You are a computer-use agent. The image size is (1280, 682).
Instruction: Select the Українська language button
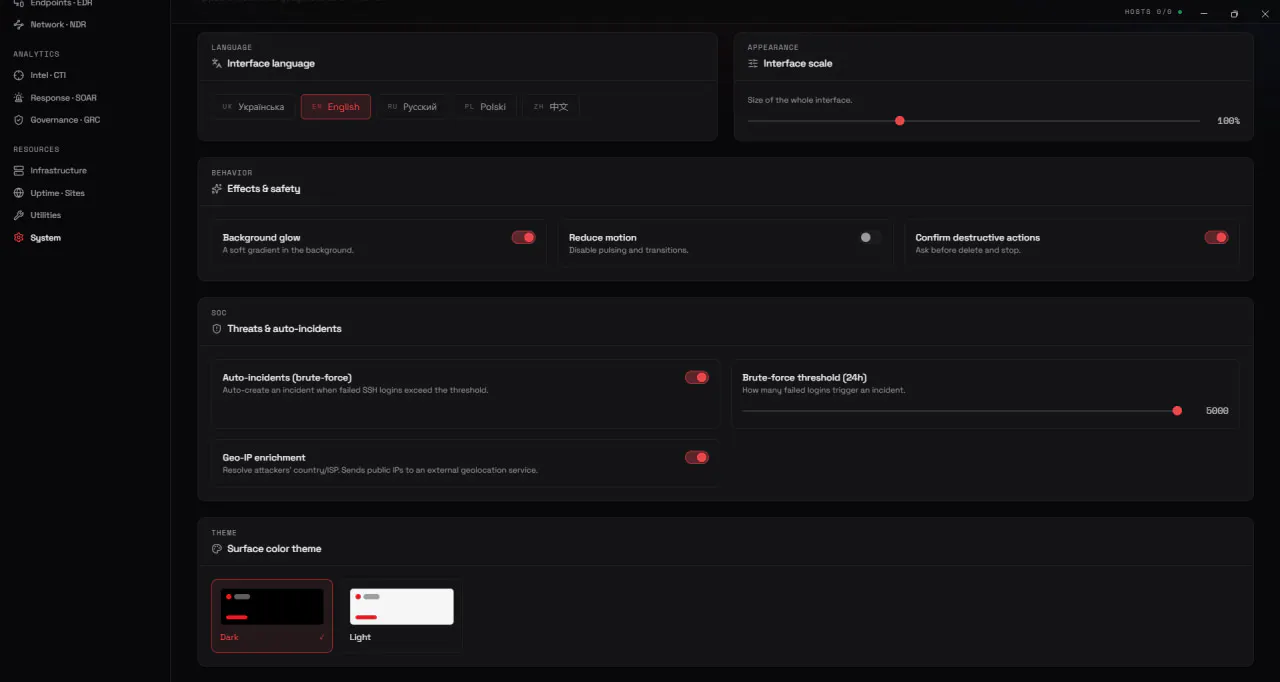point(254,107)
